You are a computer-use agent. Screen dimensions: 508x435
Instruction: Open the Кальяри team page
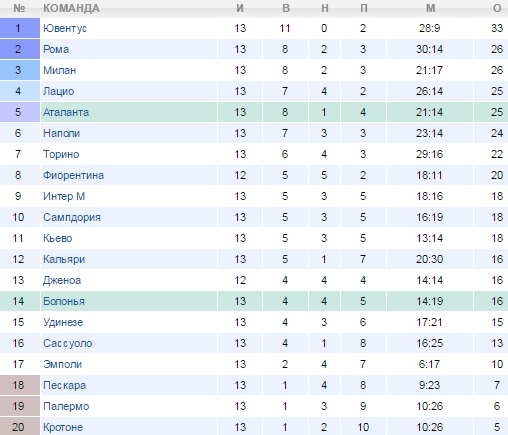pyautogui.click(x=64, y=259)
